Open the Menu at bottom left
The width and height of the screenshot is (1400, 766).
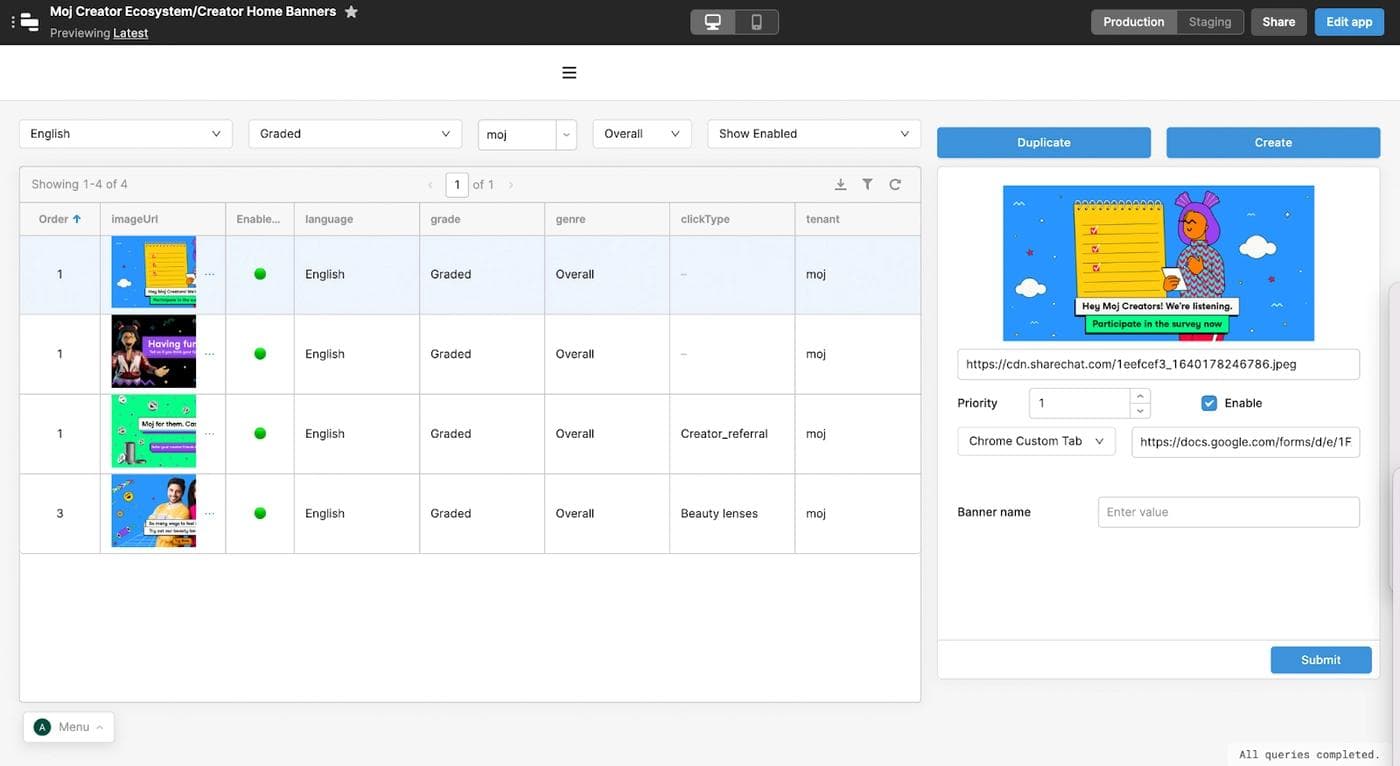68,726
